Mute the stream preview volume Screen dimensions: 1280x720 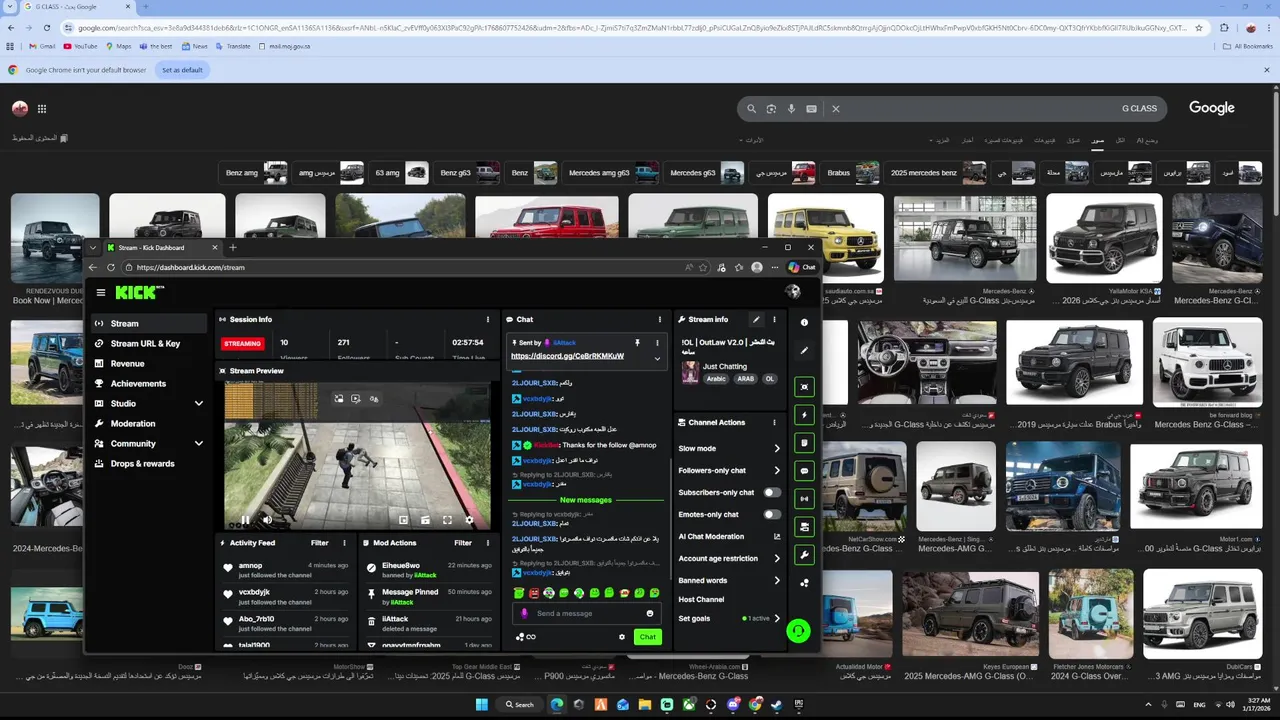point(267,520)
